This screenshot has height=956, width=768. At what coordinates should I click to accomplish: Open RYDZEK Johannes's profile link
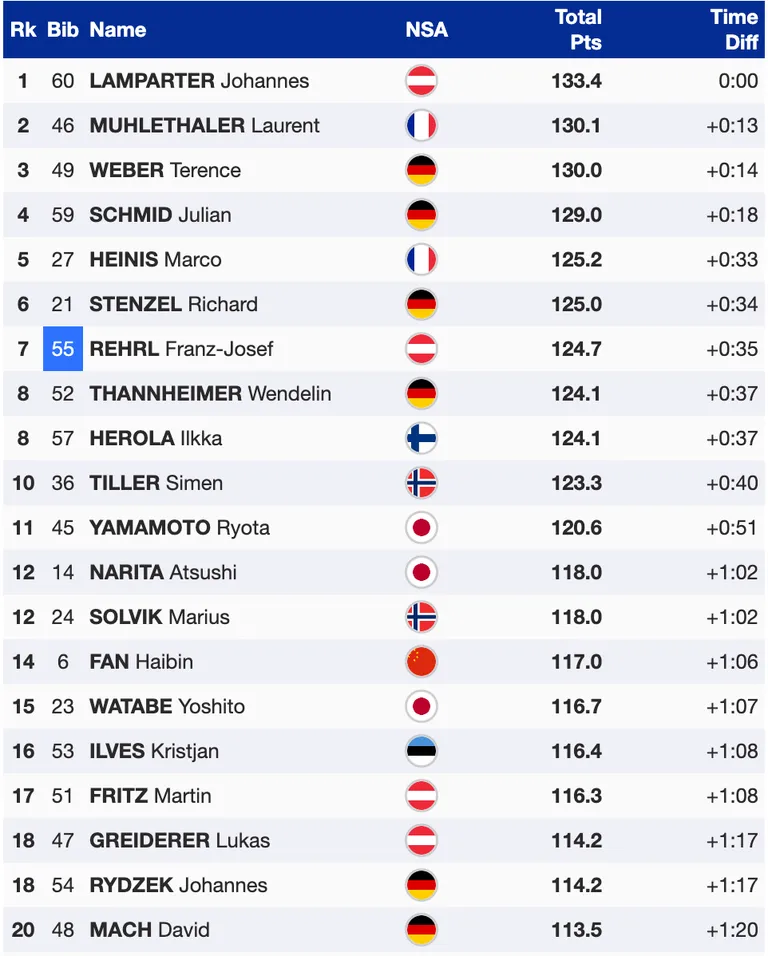click(178, 885)
